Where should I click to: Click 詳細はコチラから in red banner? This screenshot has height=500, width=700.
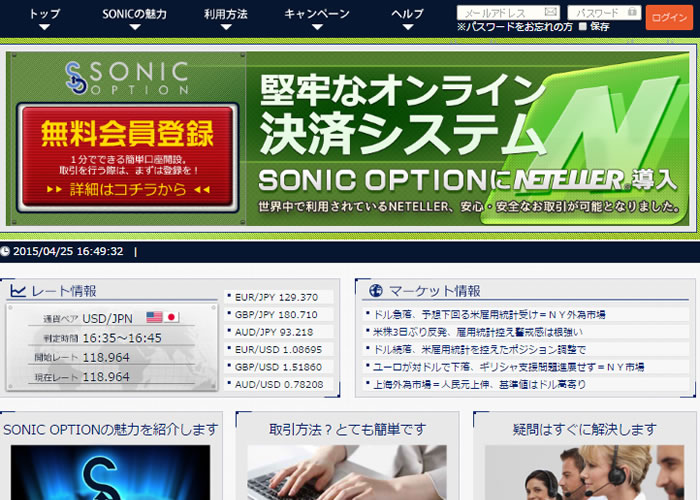128,190
